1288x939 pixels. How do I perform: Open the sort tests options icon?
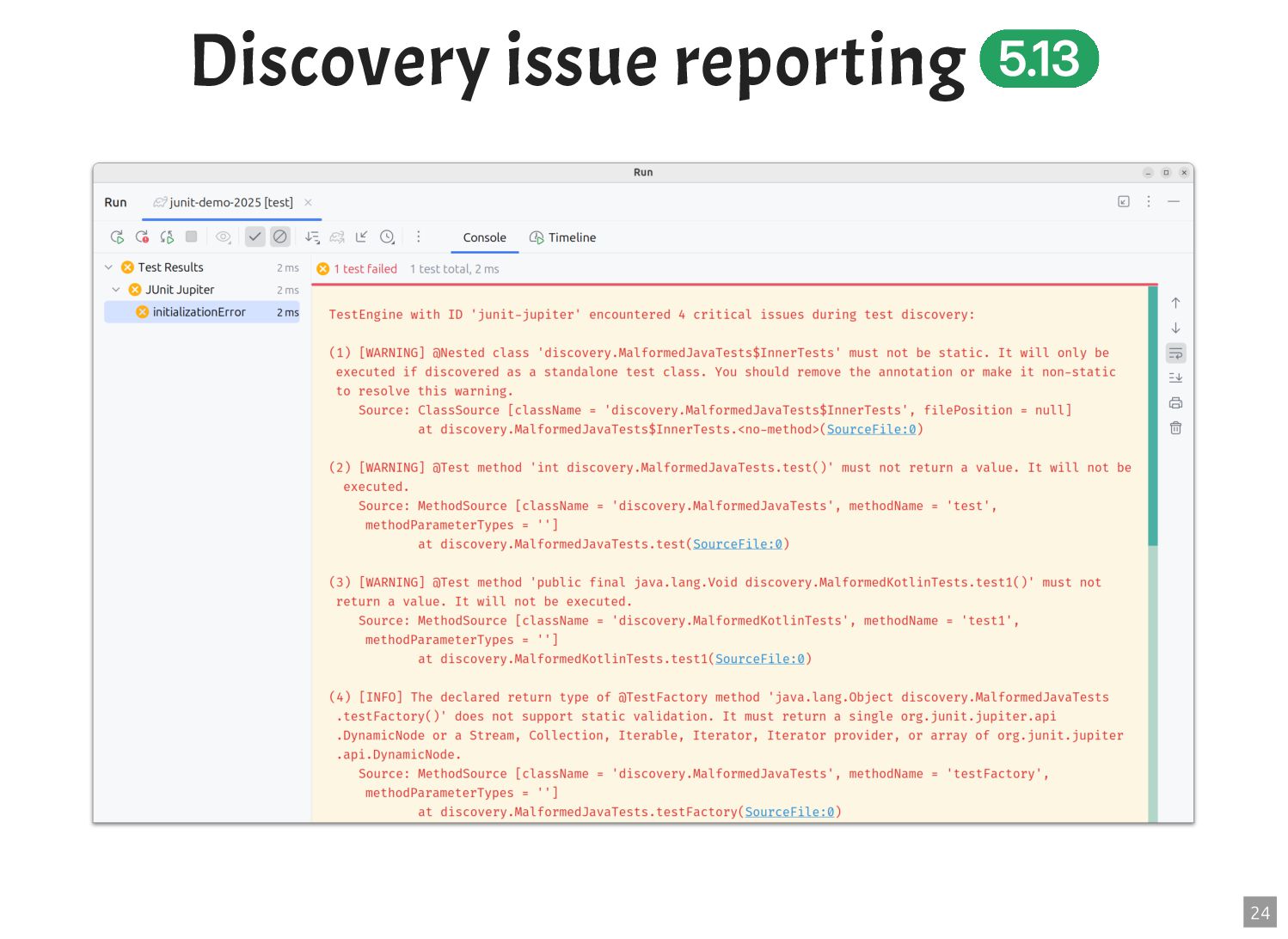pos(312,236)
